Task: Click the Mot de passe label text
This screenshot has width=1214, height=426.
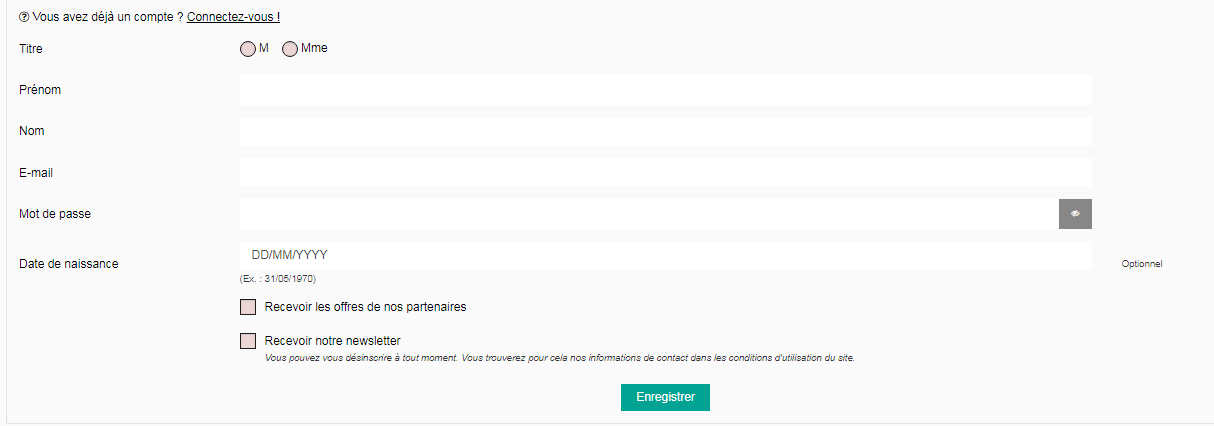Action: (x=55, y=214)
